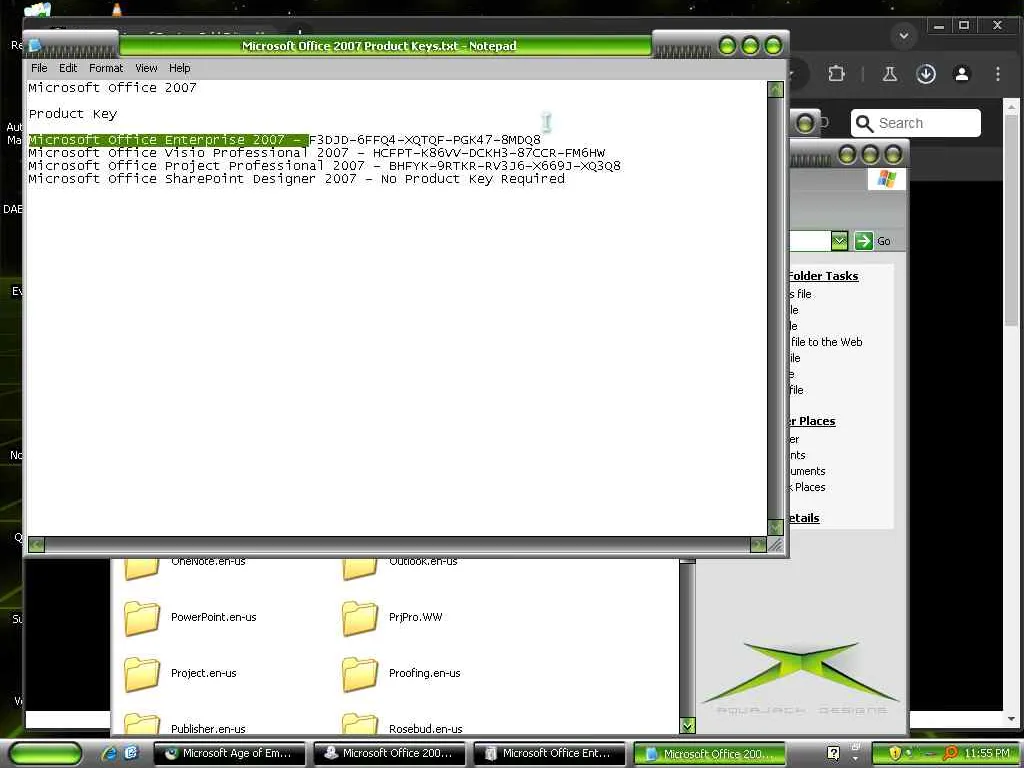1024x768 pixels.
Task: Click the browser Labs flask icon
Action: tap(889, 74)
